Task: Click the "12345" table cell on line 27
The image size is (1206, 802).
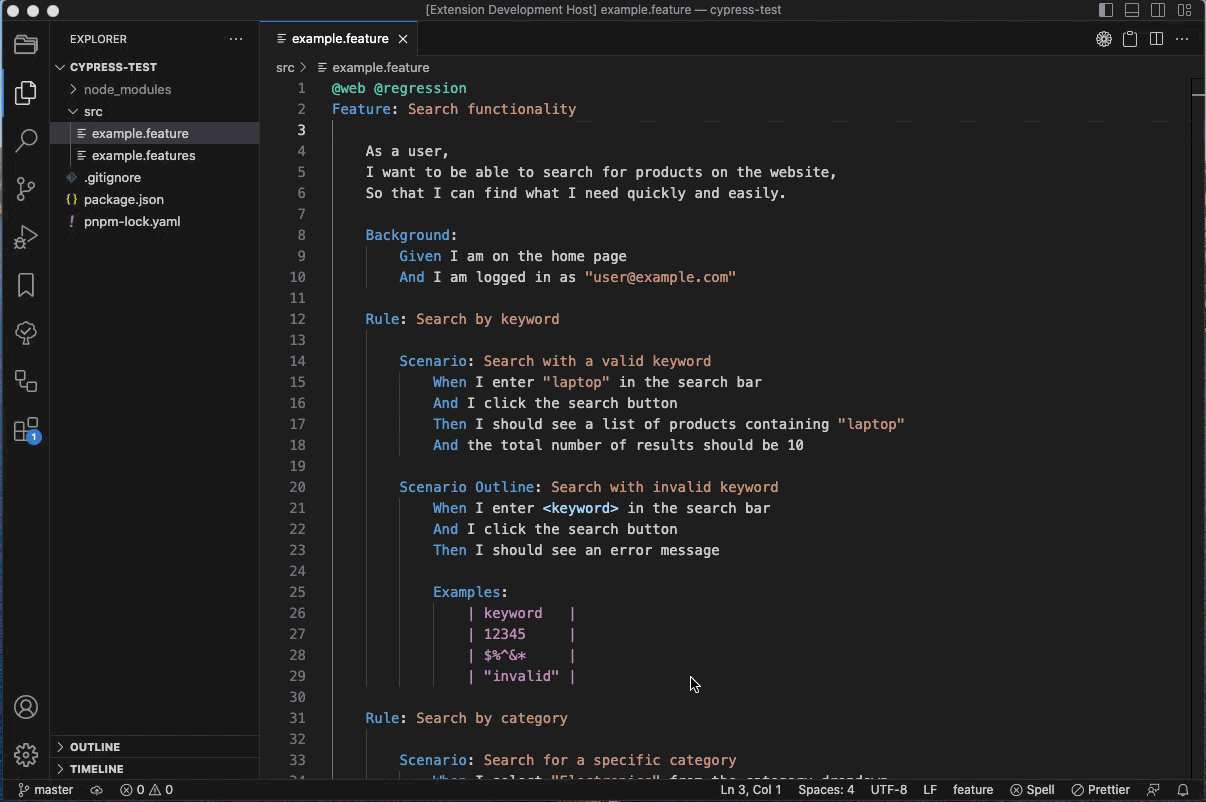Action: point(505,634)
